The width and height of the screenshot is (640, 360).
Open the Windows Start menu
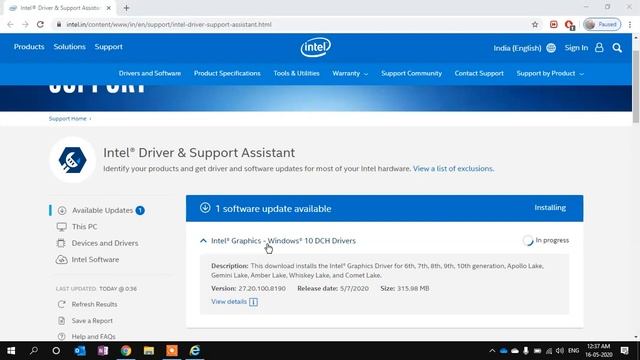point(11,351)
